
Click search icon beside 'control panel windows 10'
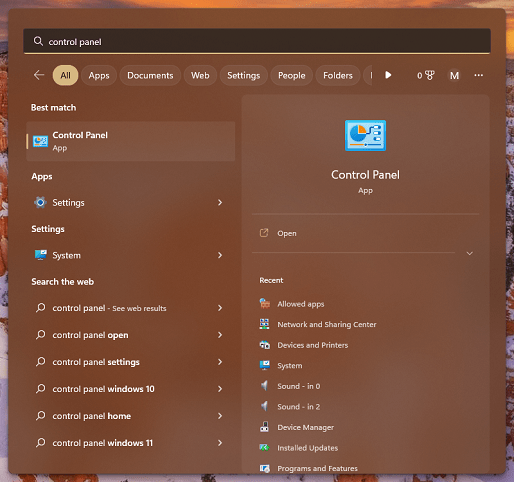pos(41,388)
